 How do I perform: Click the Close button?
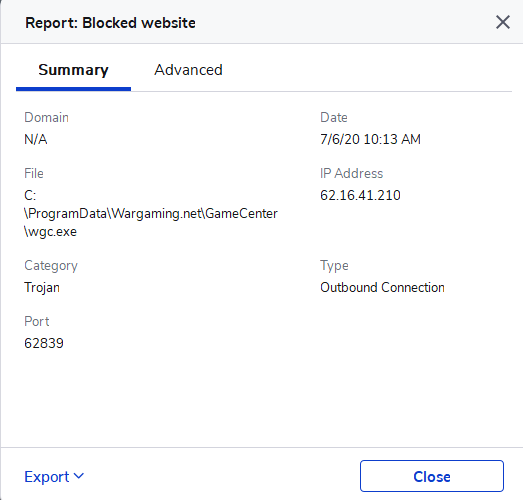(x=432, y=476)
